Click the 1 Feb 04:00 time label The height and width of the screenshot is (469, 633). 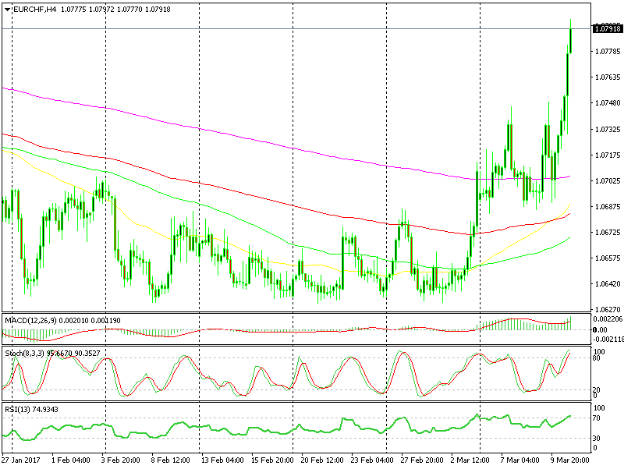coord(71,460)
